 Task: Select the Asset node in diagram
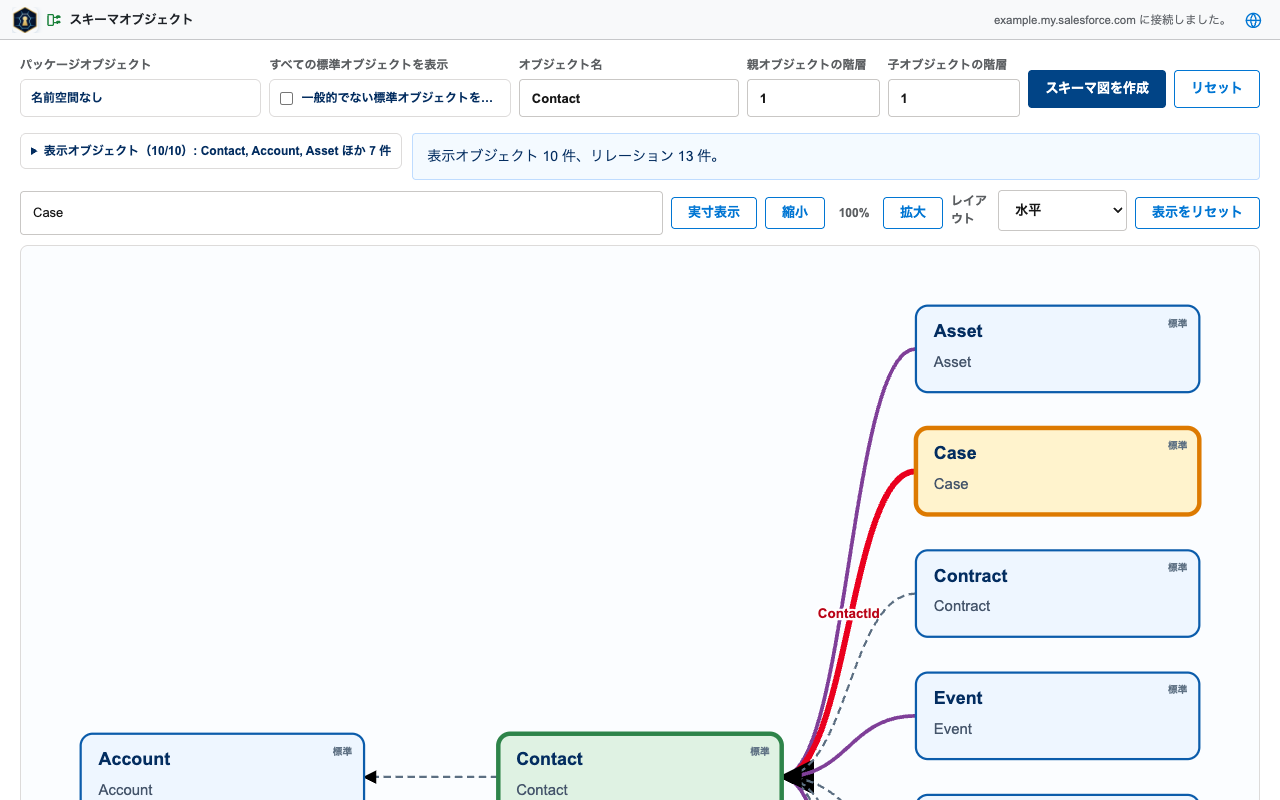click(x=1057, y=349)
